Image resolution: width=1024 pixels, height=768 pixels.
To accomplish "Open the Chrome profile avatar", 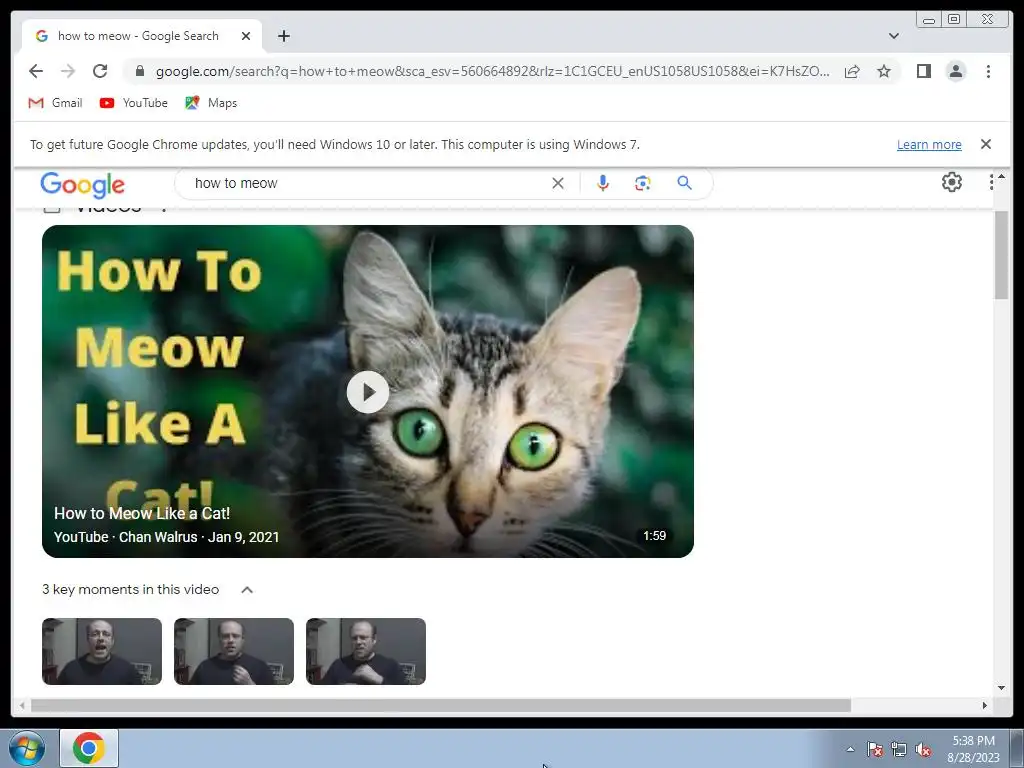I will [955, 71].
